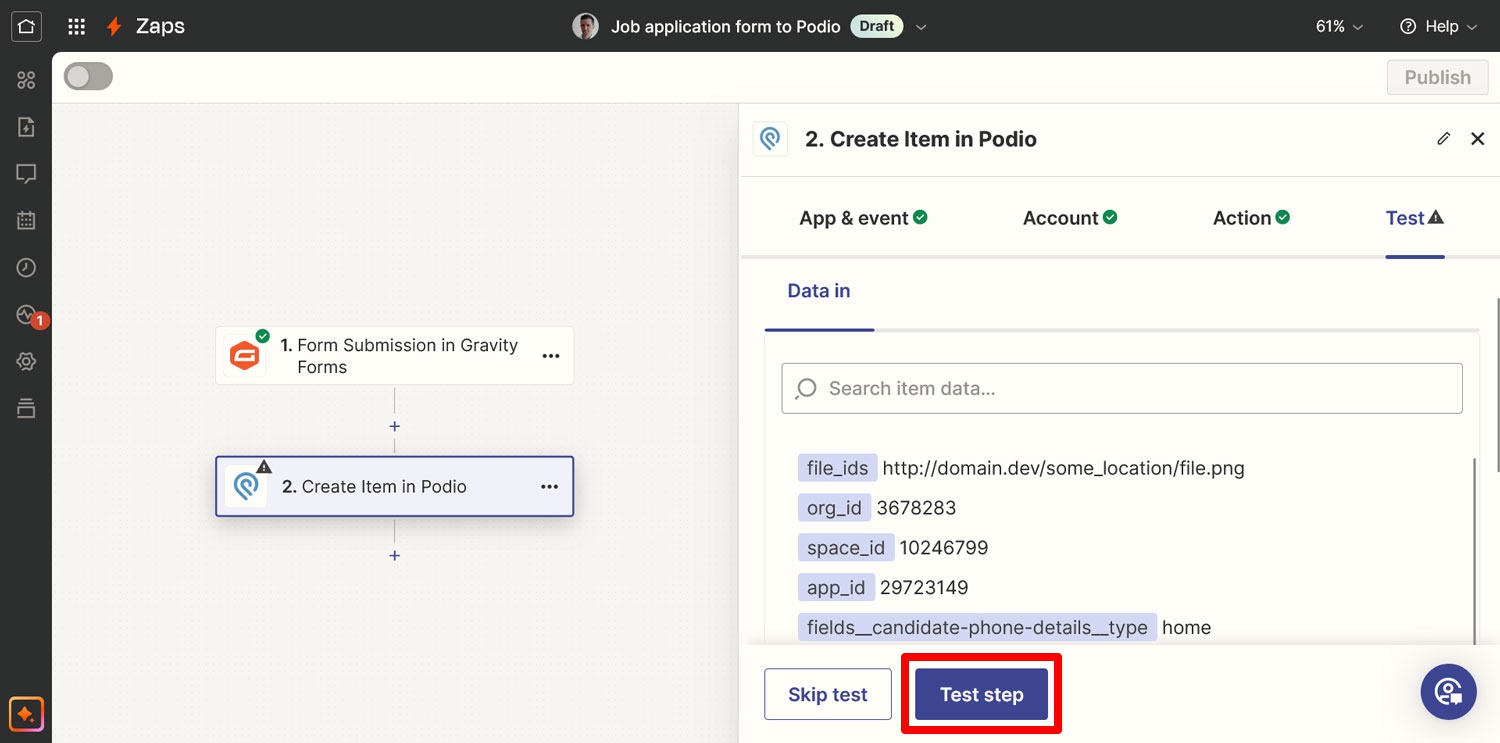Switch to the App & event tab
The image size is (1500, 743).
coord(863,218)
